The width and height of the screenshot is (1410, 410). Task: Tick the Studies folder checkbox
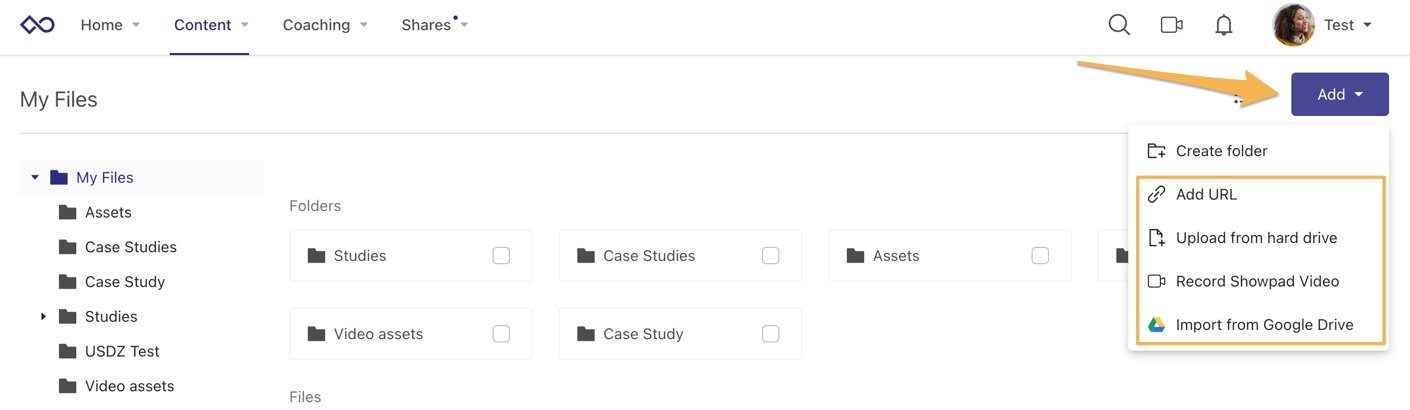(x=501, y=256)
